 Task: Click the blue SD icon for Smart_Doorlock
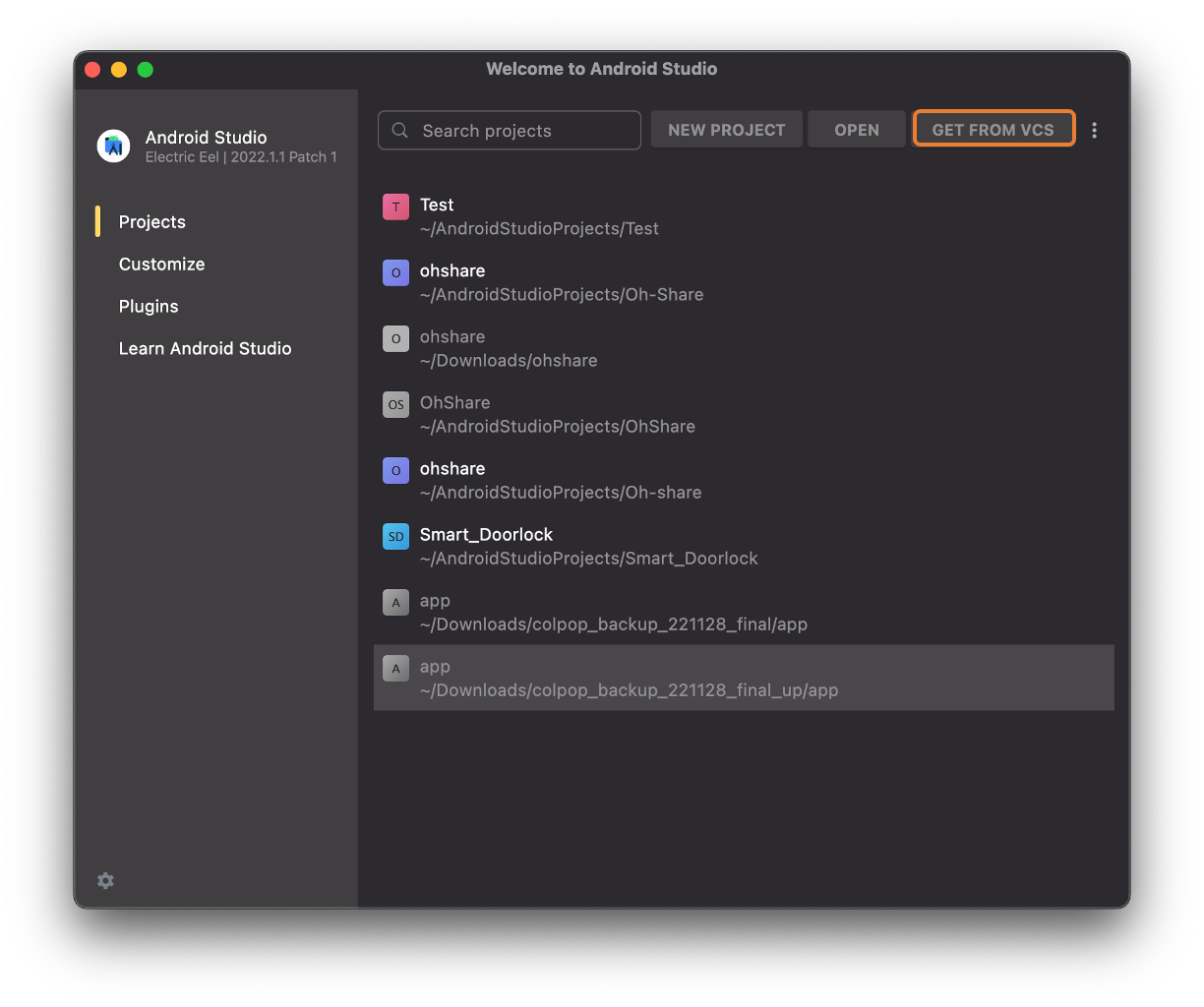[x=395, y=536]
